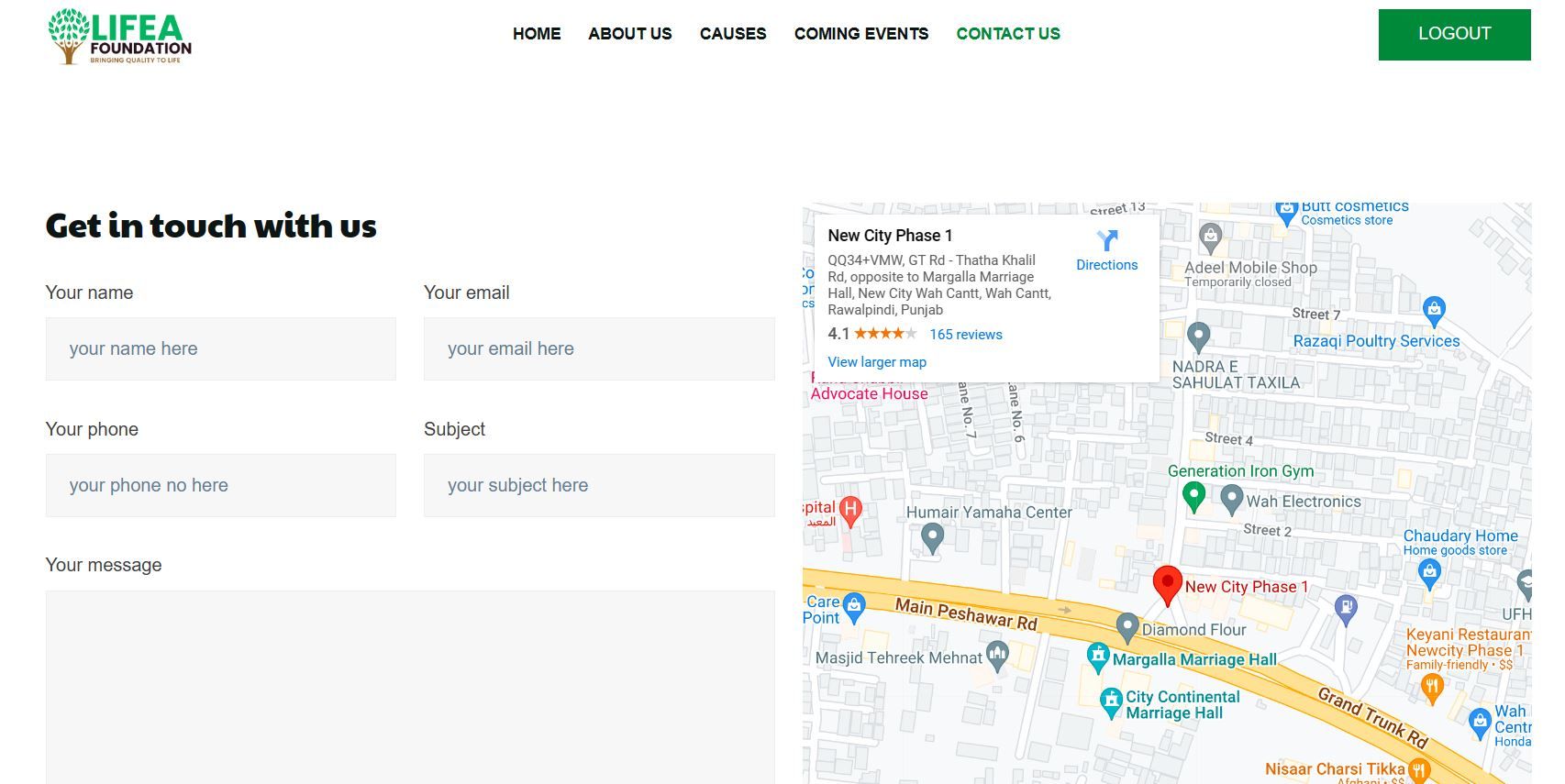The width and height of the screenshot is (1565, 784).
Task: Select the Generation Iron Gym green marker
Action: tap(1193, 497)
